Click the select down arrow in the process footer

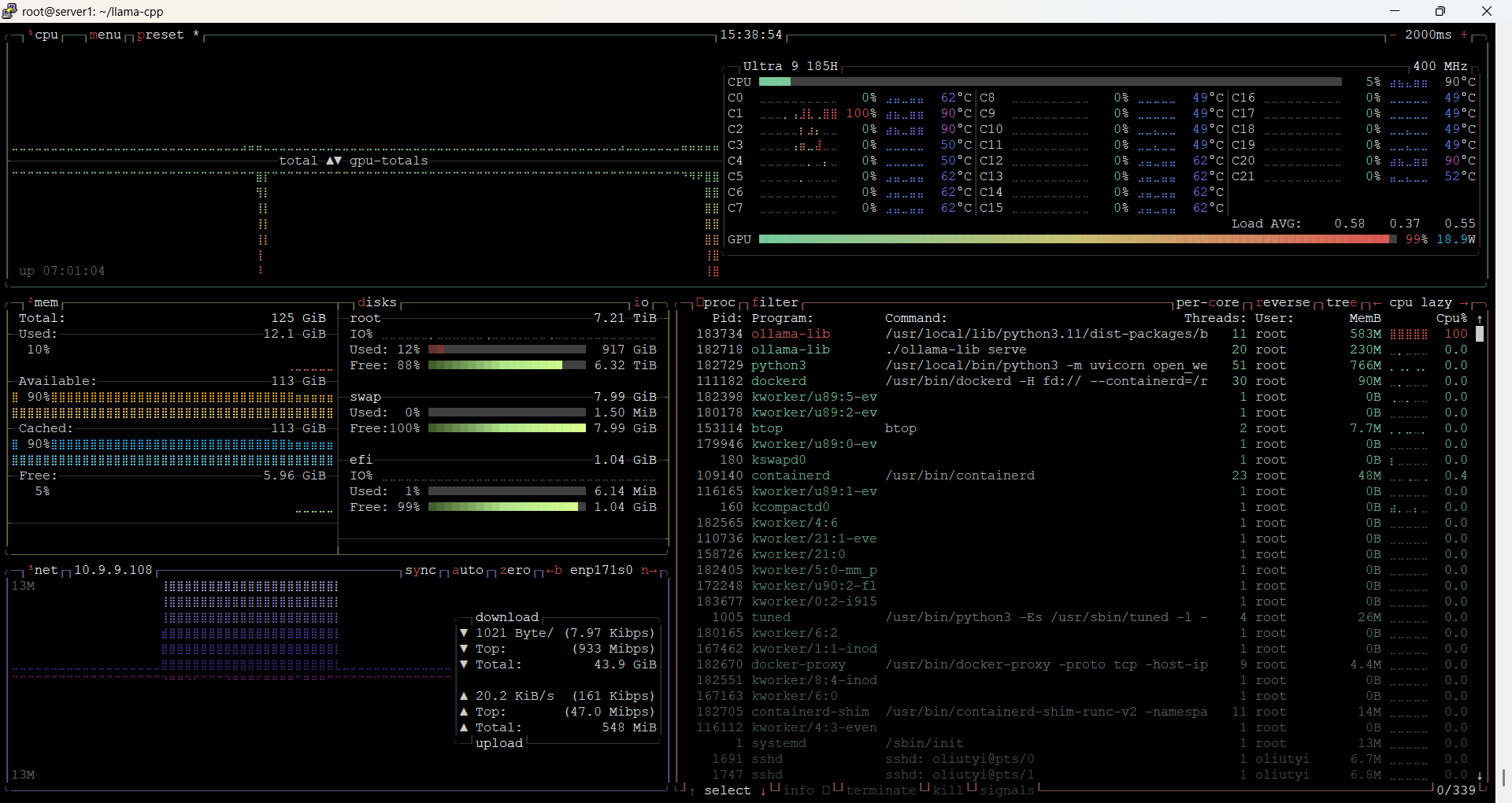(763, 790)
